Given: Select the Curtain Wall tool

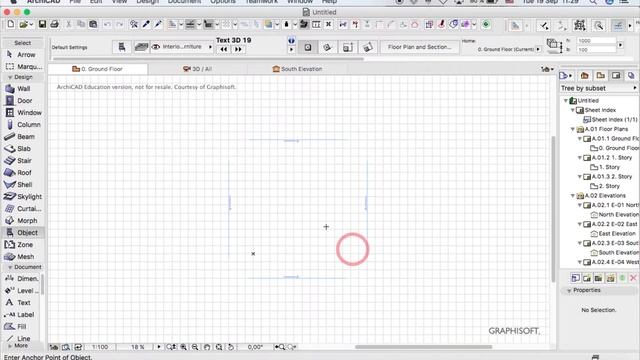Looking at the screenshot, I should pos(24,209).
